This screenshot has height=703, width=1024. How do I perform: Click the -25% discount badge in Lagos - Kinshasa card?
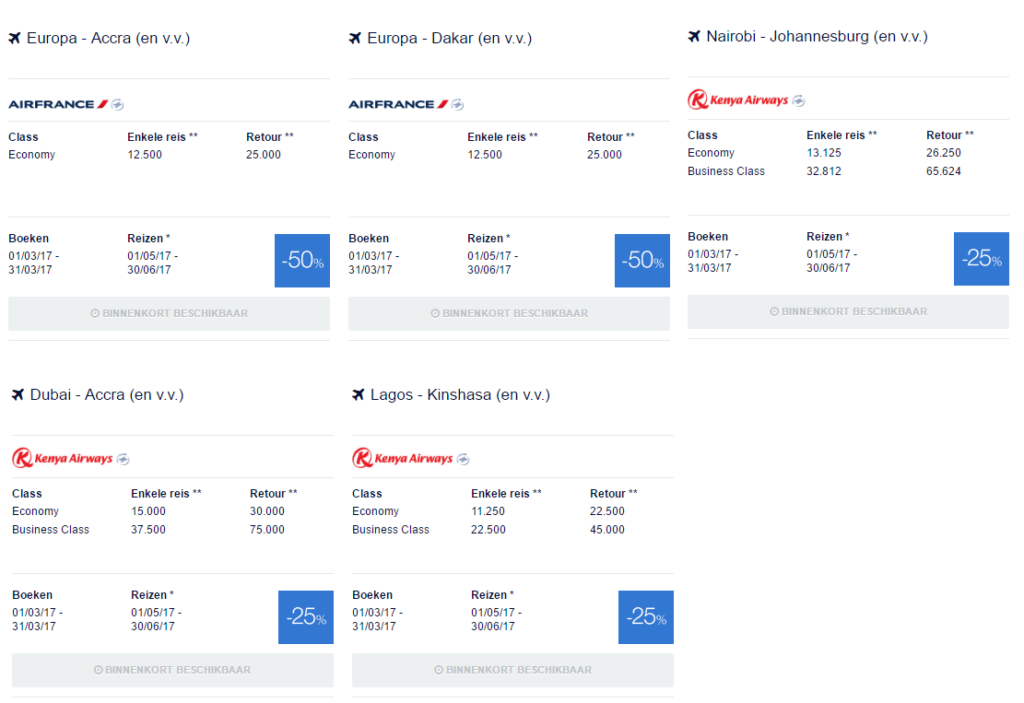coord(646,617)
